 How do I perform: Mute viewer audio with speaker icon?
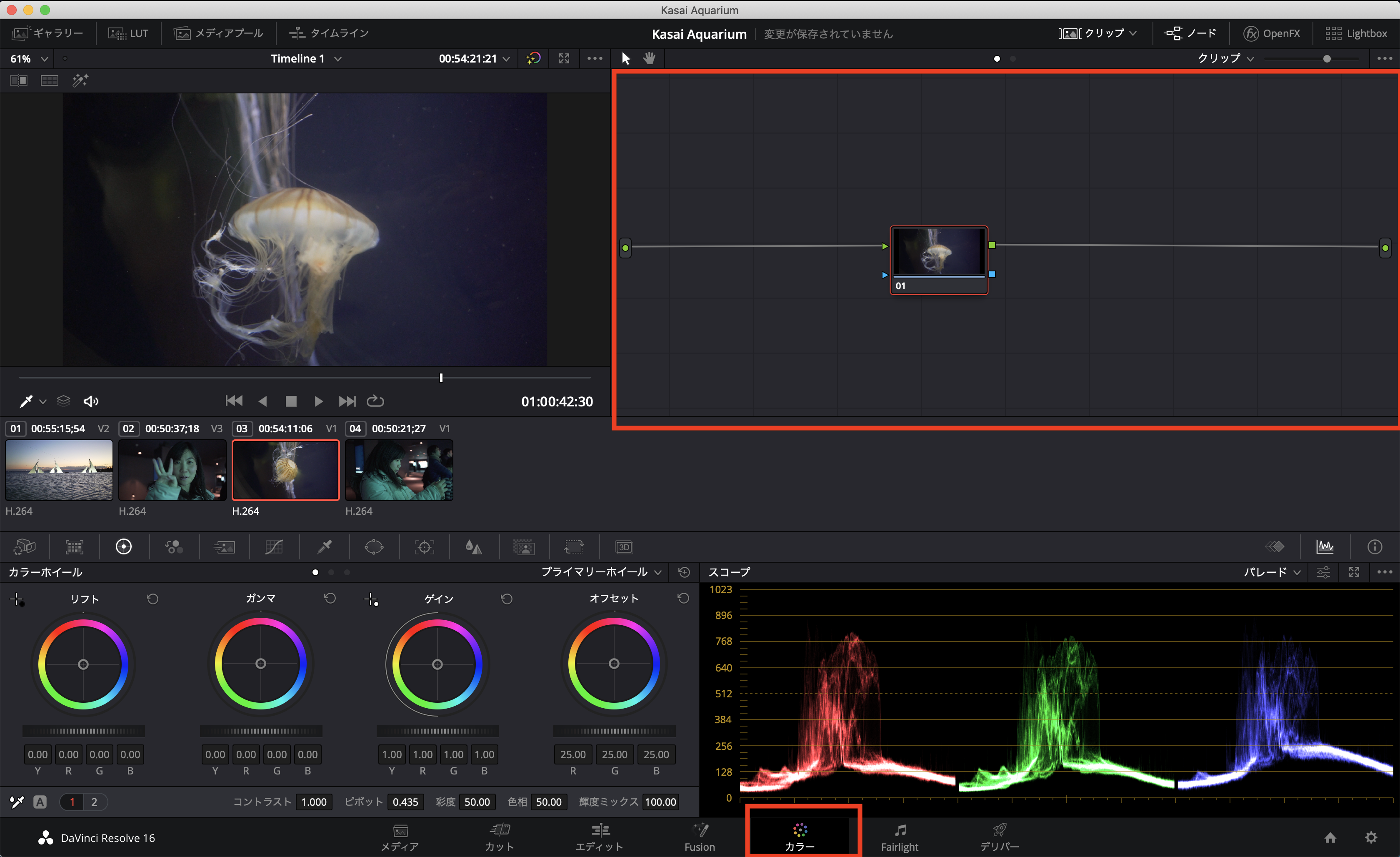[x=91, y=401]
